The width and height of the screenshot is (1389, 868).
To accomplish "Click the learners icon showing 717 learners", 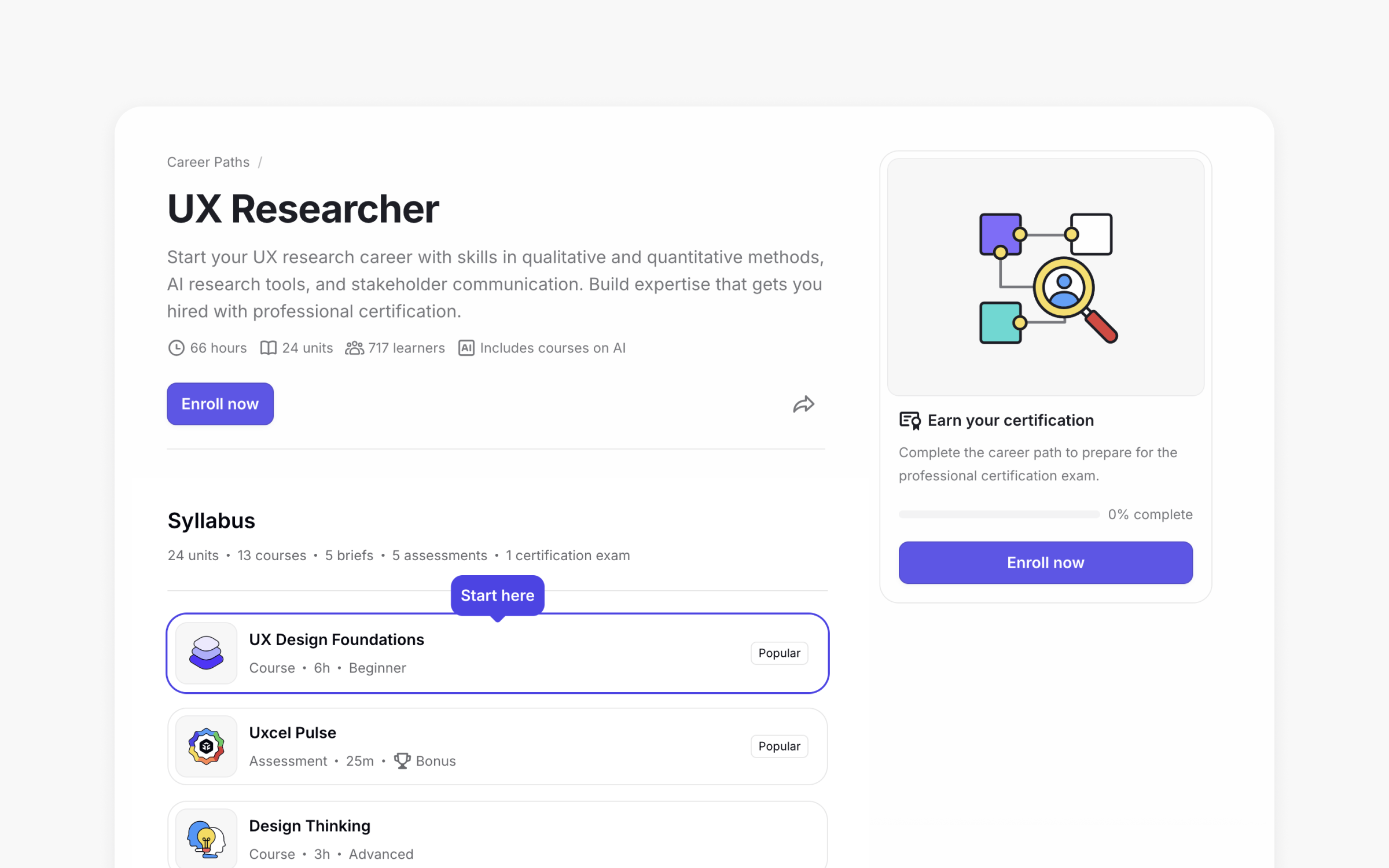I will [x=354, y=348].
